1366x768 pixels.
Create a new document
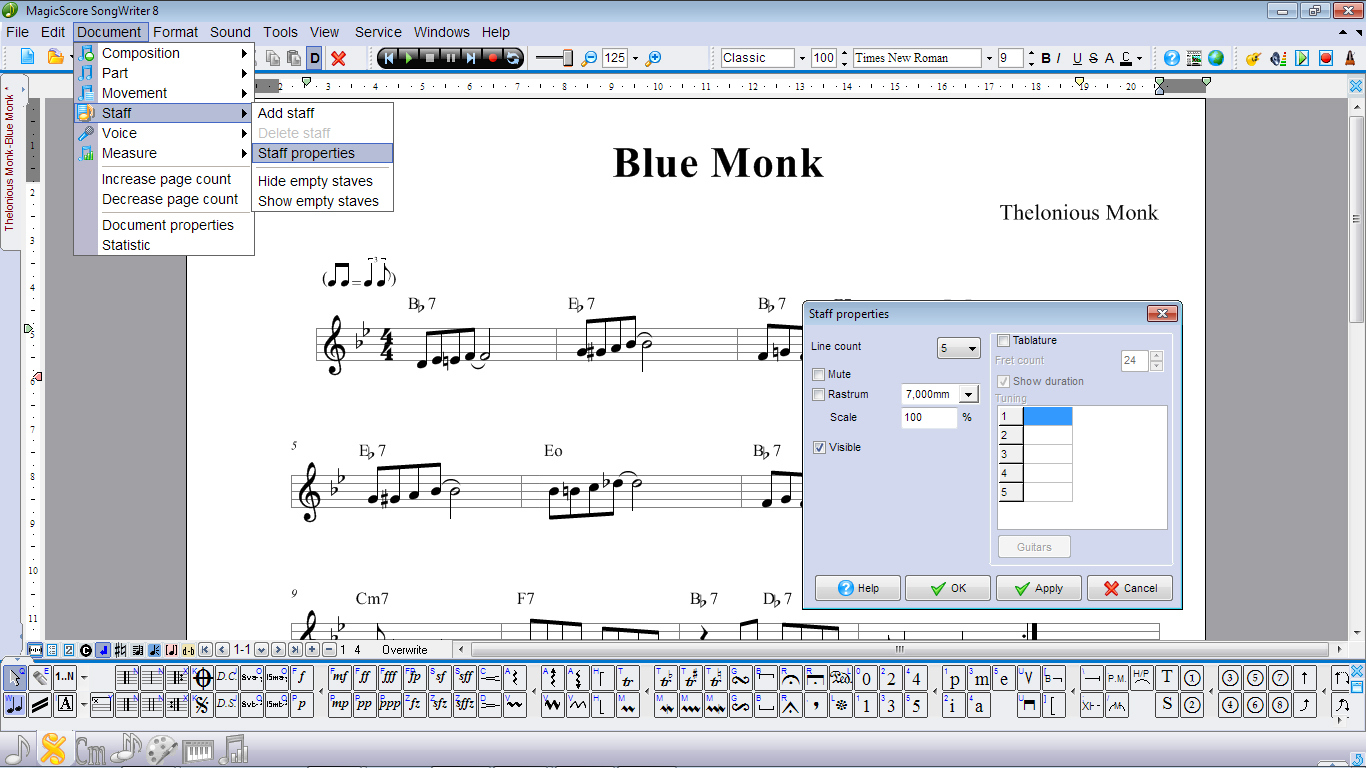[28, 58]
